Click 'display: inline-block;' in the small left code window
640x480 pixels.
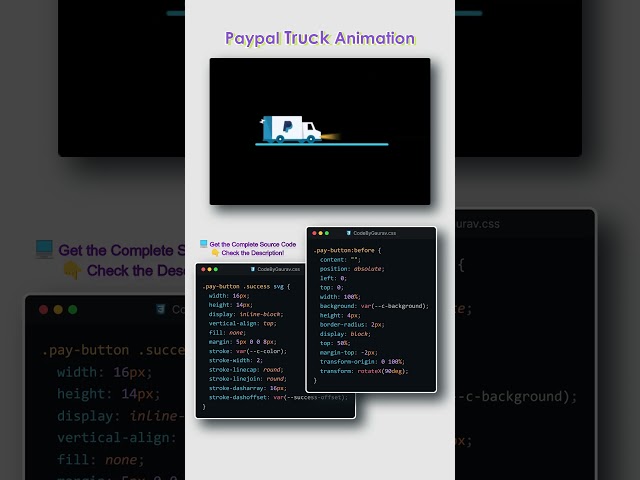pos(246,314)
